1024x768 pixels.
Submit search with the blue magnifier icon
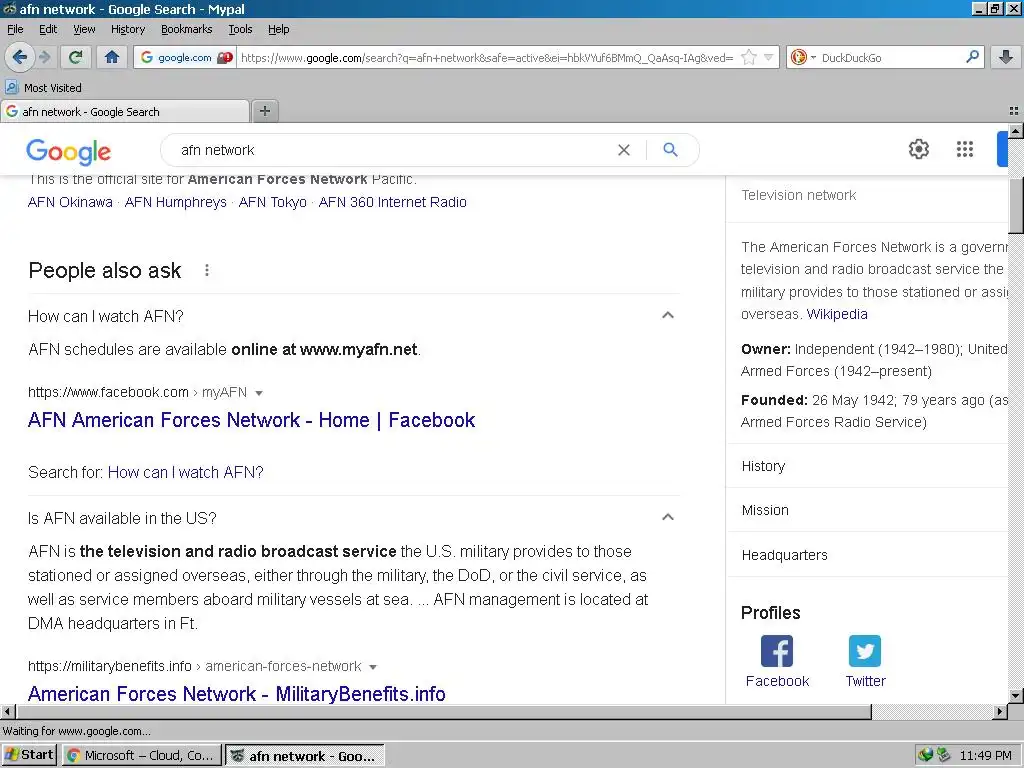(x=670, y=150)
